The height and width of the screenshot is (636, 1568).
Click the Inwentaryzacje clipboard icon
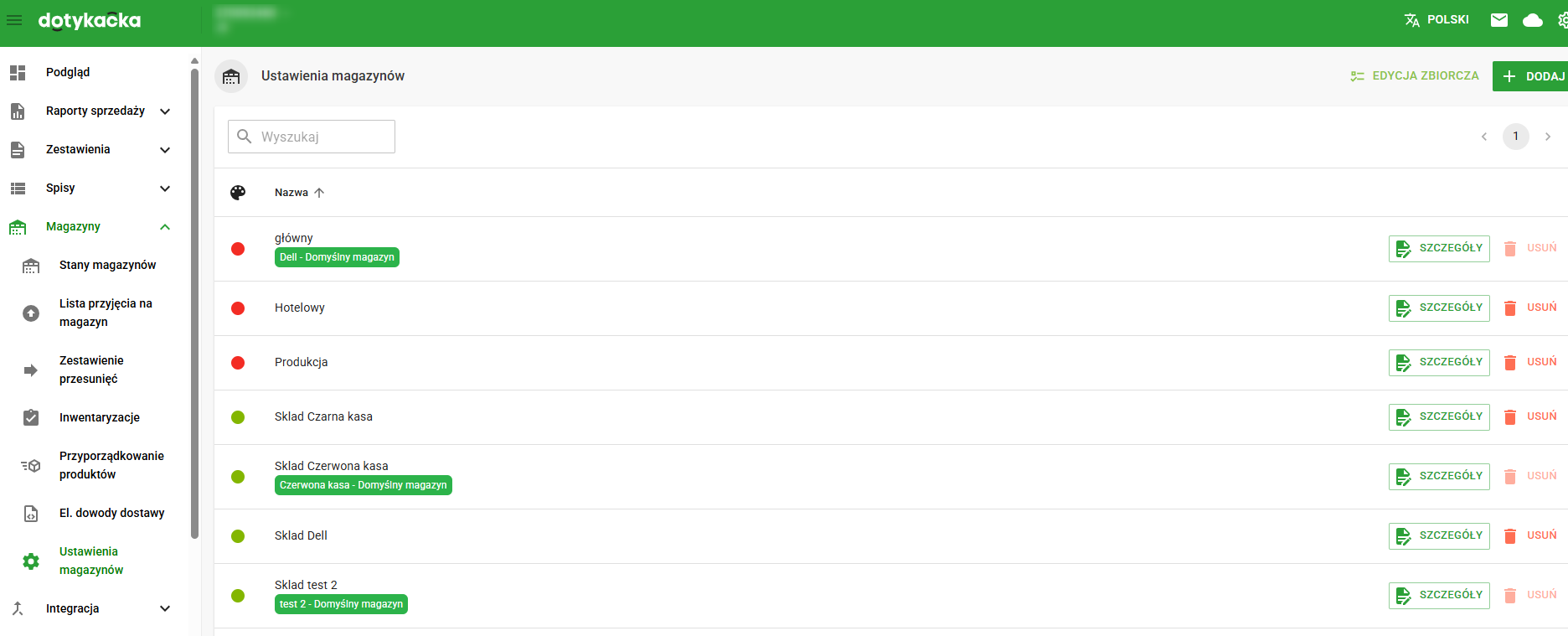pos(31,417)
